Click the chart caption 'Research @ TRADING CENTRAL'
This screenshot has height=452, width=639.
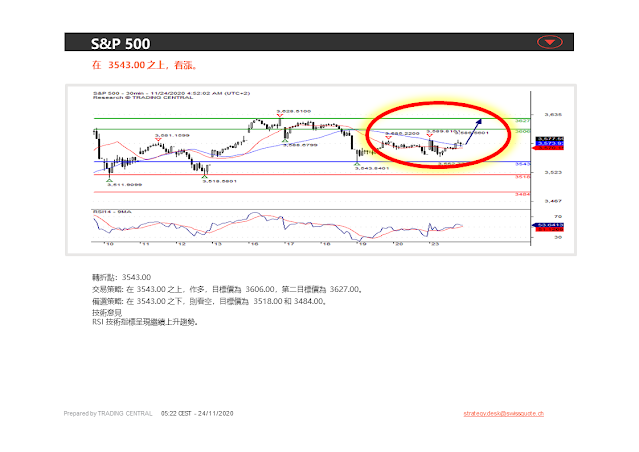(x=143, y=98)
